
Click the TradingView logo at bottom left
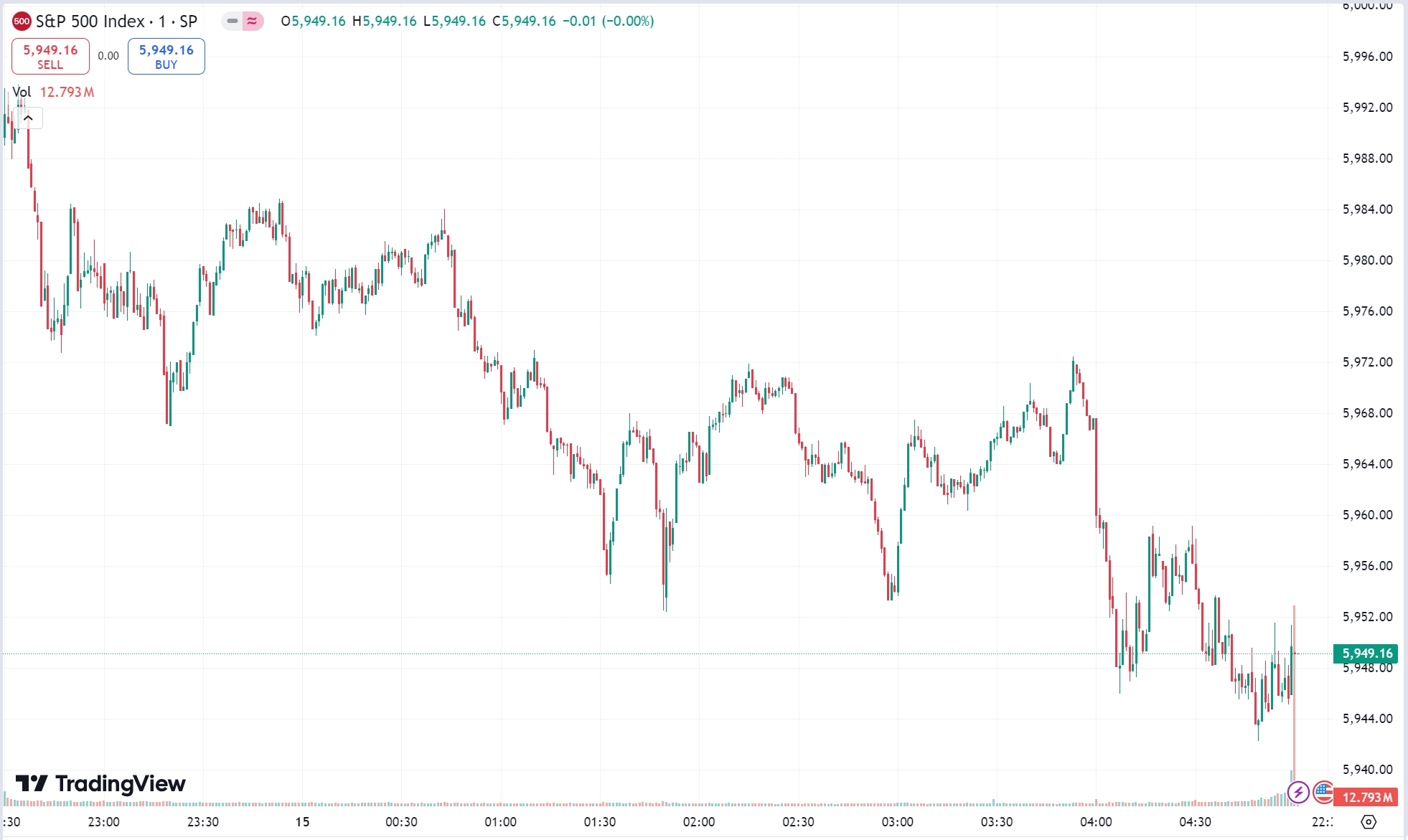[x=97, y=785]
